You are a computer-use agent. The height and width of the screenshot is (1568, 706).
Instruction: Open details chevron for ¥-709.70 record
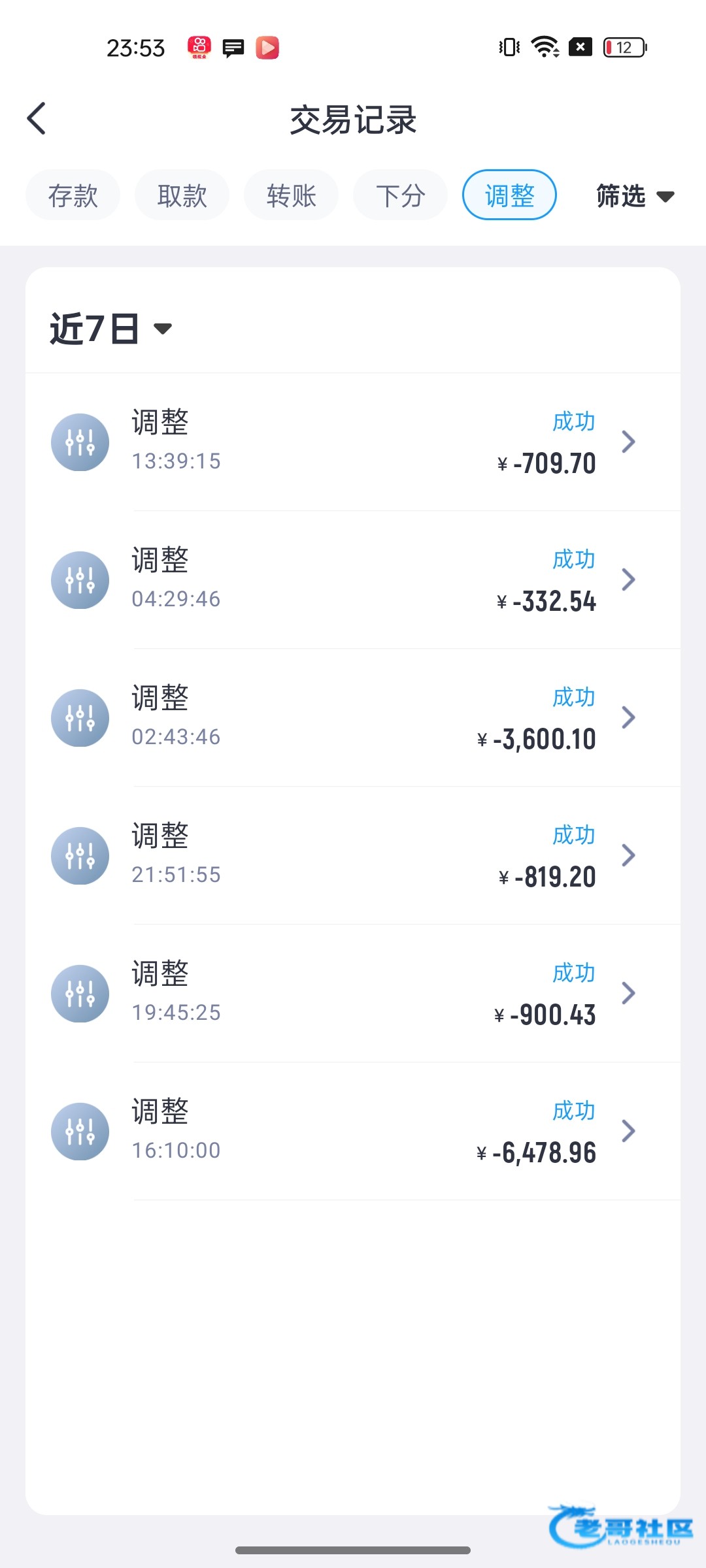coord(628,442)
